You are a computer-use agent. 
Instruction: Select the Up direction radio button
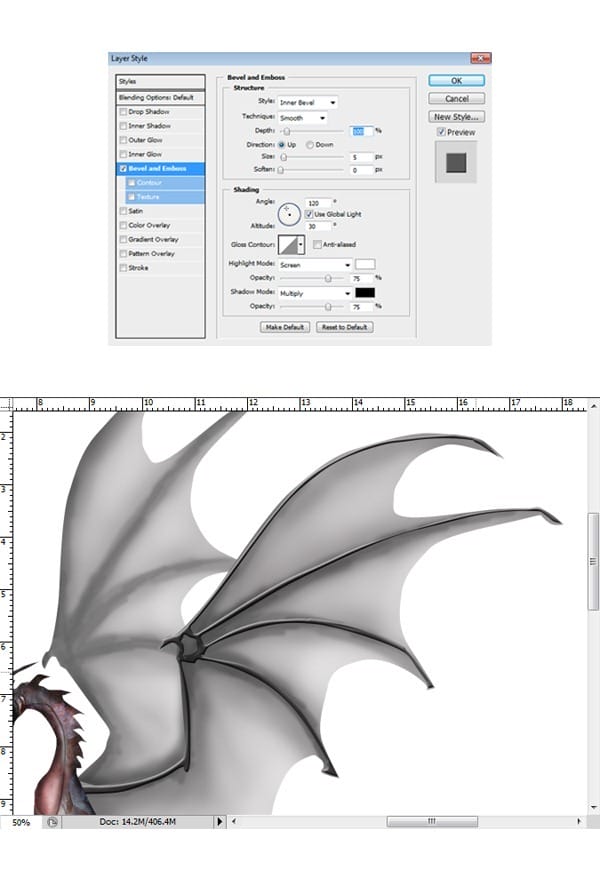[282, 144]
